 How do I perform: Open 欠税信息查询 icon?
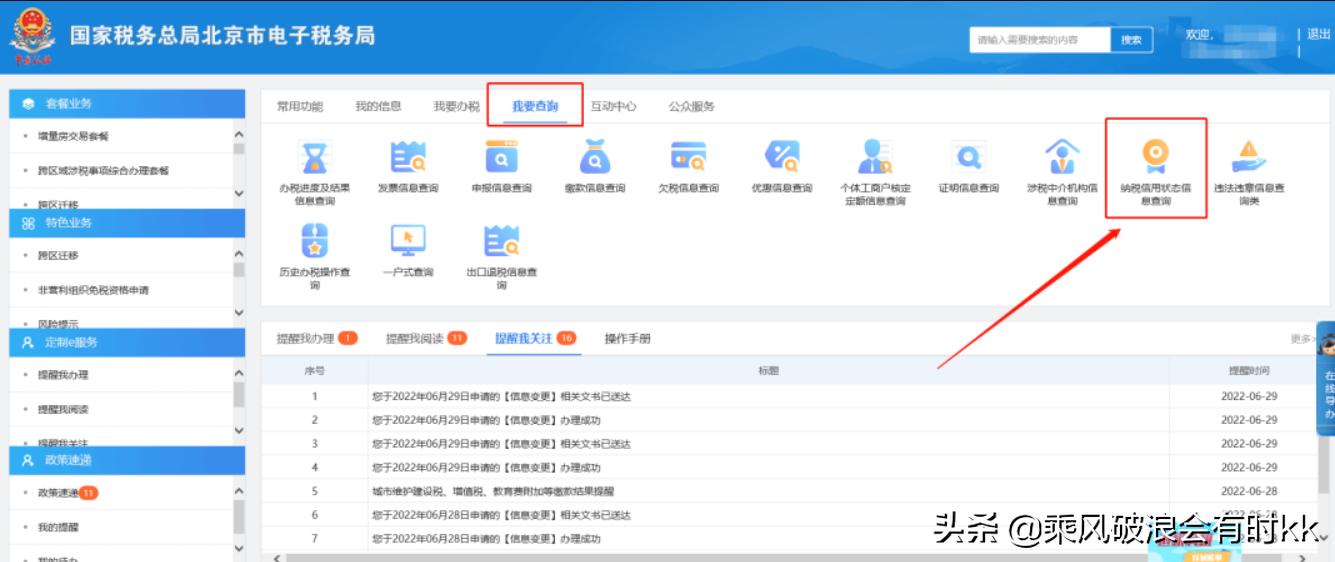coord(688,156)
